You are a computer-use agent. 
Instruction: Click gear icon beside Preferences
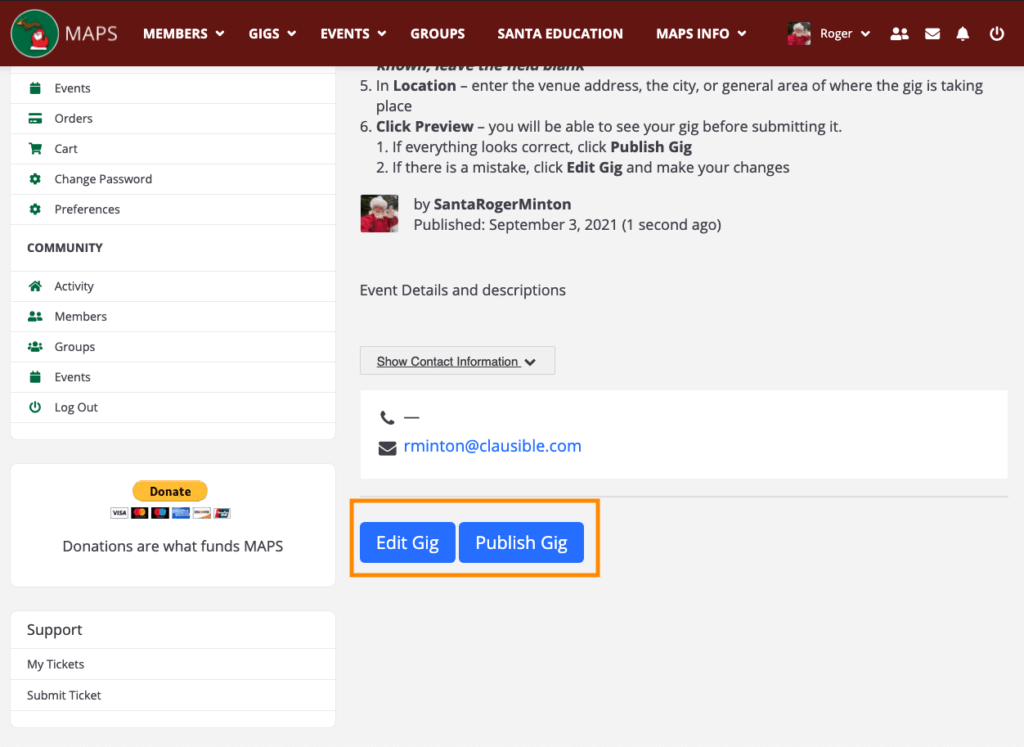pos(35,209)
